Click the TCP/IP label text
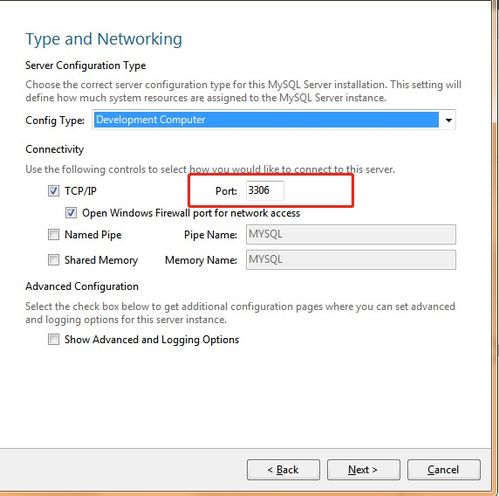Viewport: 499px width, 496px height. (80, 191)
